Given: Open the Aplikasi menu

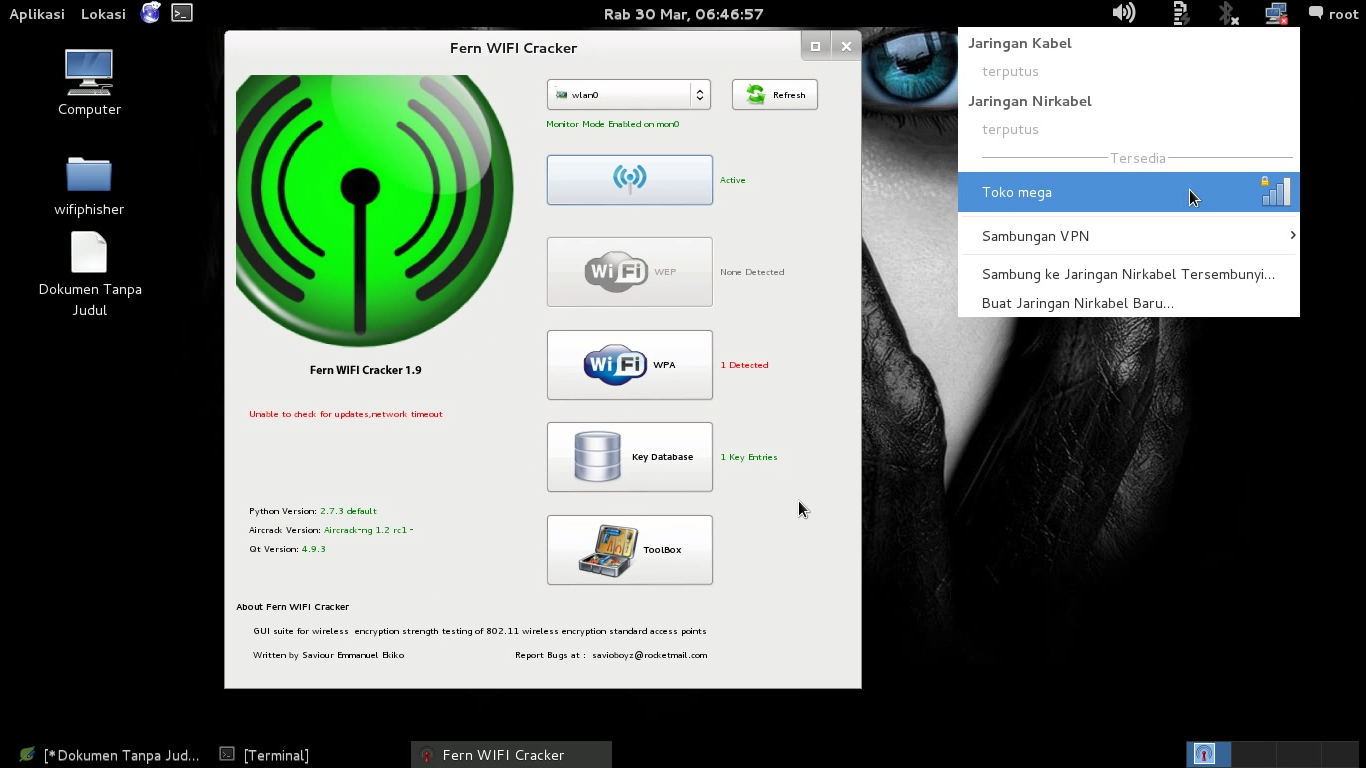Looking at the screenshot, I should click(x=37, y=14).
